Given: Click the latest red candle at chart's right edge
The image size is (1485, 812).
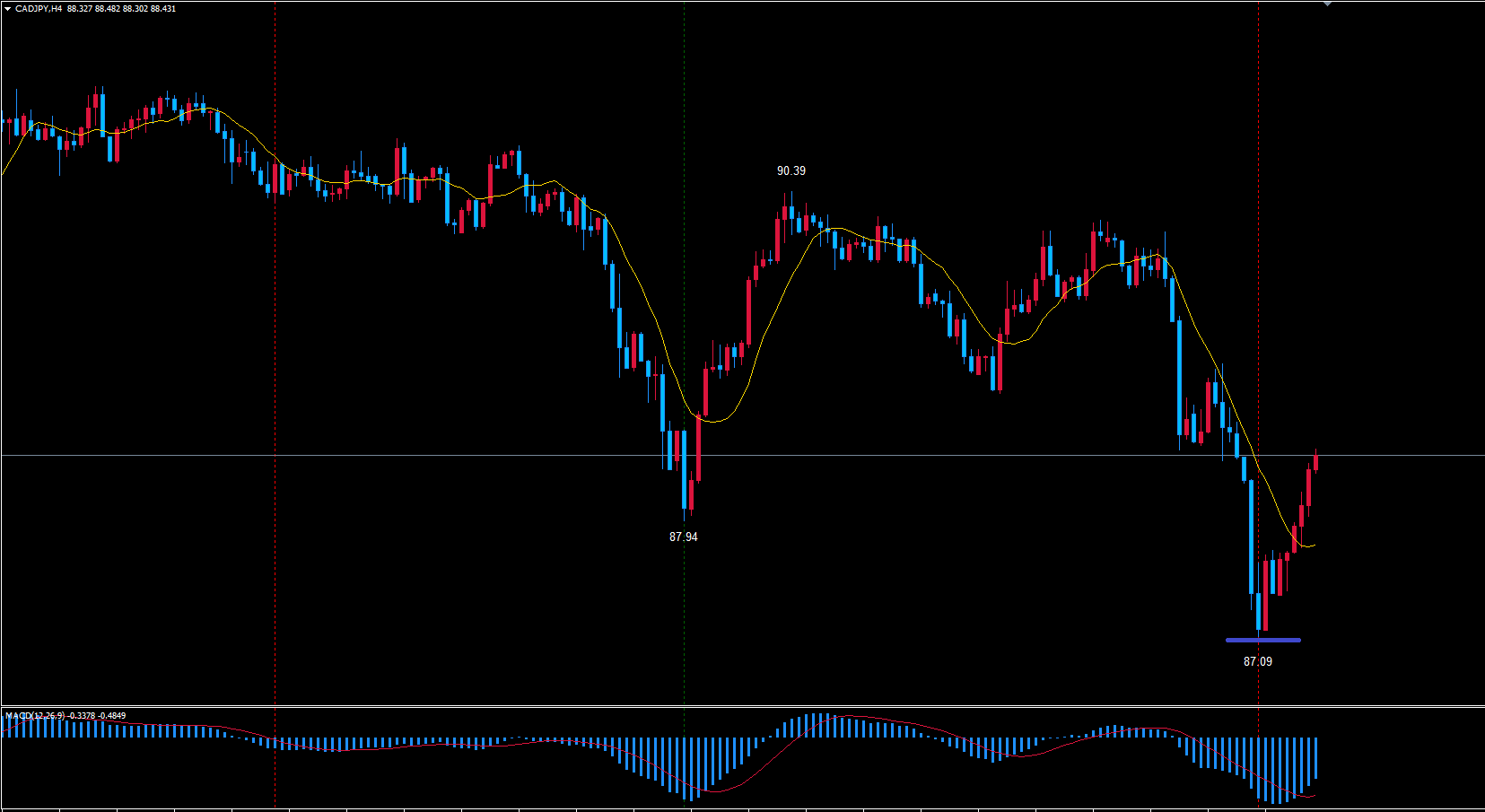Looking at the screenshot, I should (1315, 462).
